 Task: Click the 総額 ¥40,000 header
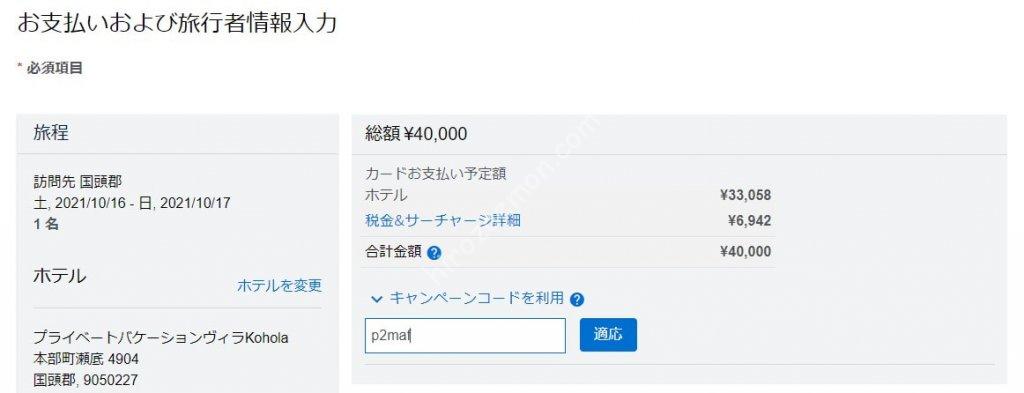point(416,134)
